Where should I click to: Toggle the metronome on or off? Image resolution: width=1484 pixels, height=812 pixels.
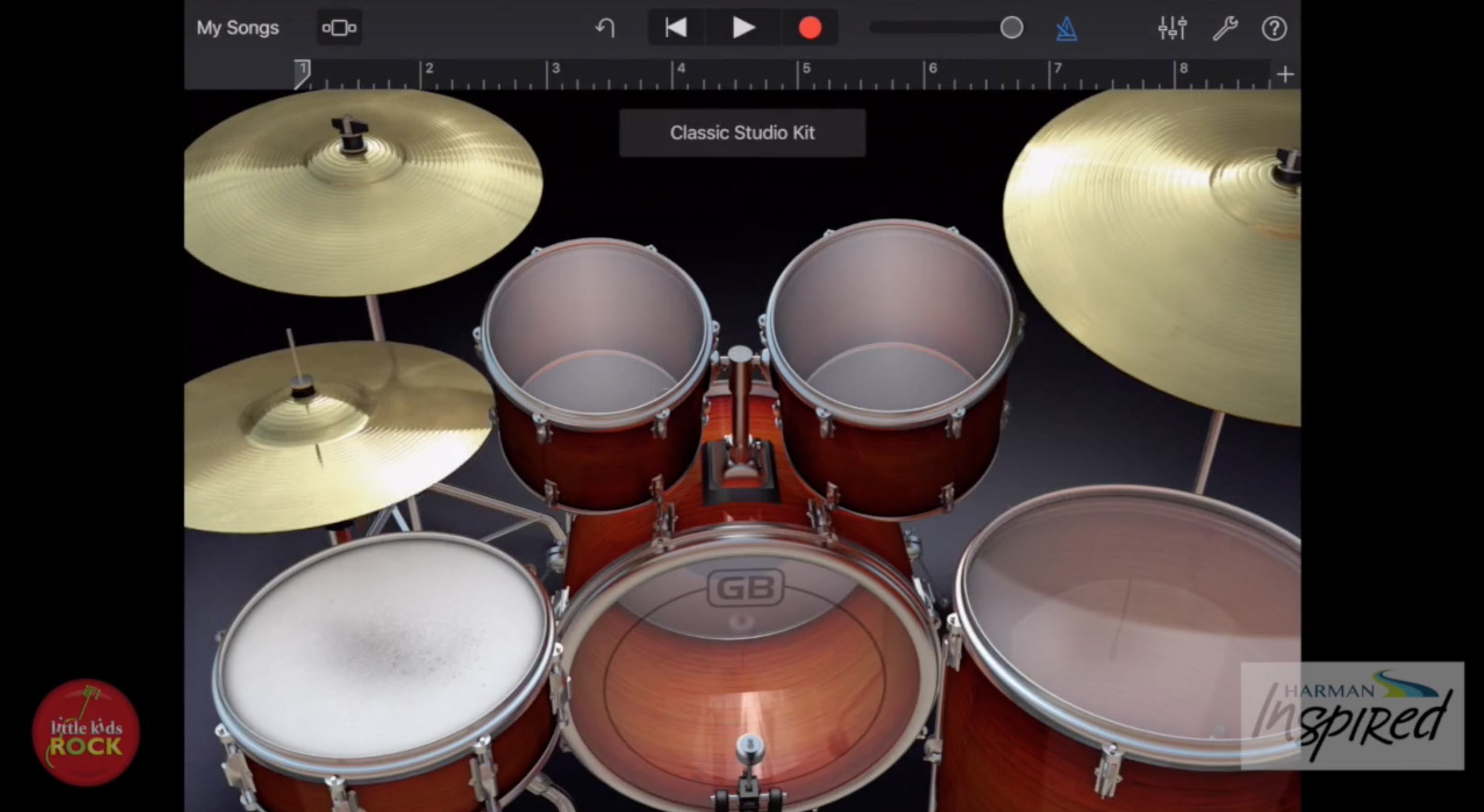[x=1066, y=28]
